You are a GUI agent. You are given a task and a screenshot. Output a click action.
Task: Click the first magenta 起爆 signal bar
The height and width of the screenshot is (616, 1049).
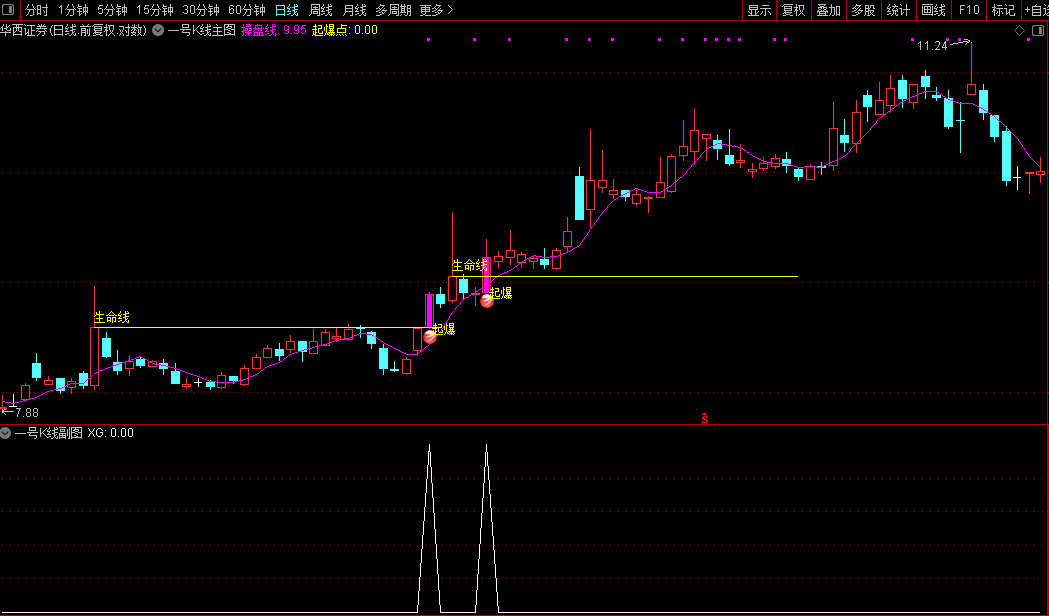click(430, 310)
